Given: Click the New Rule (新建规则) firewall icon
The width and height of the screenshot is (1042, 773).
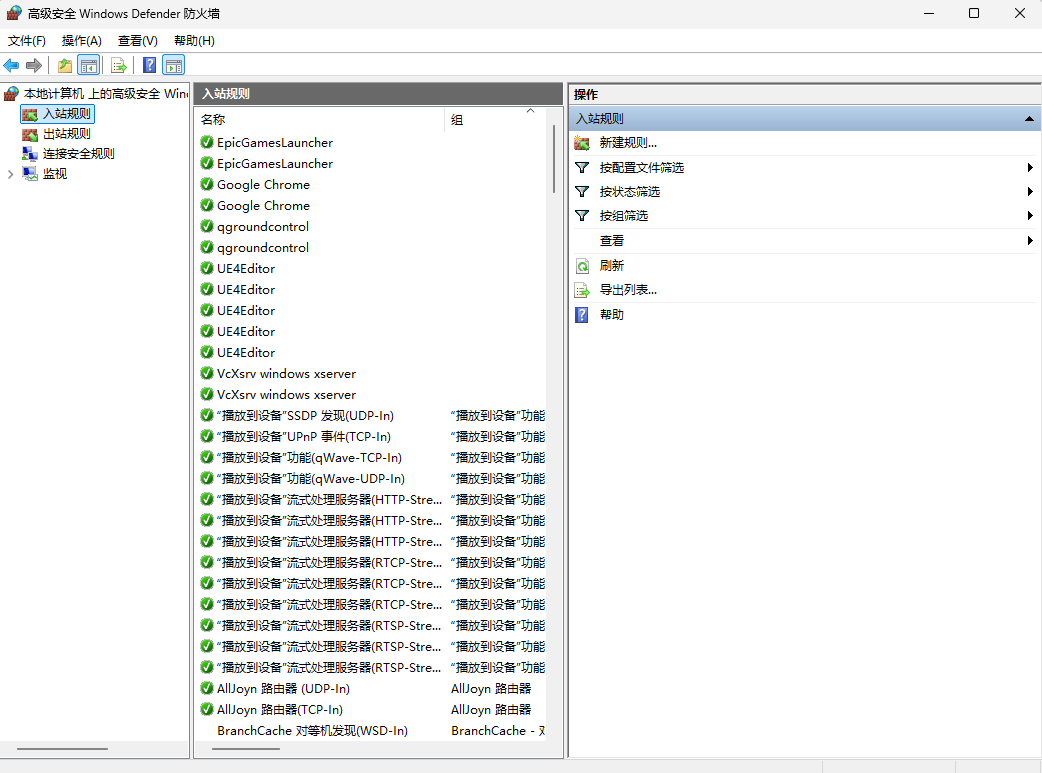Looking at the screenshot, I should pyautogui.click(x=582, y=143).
